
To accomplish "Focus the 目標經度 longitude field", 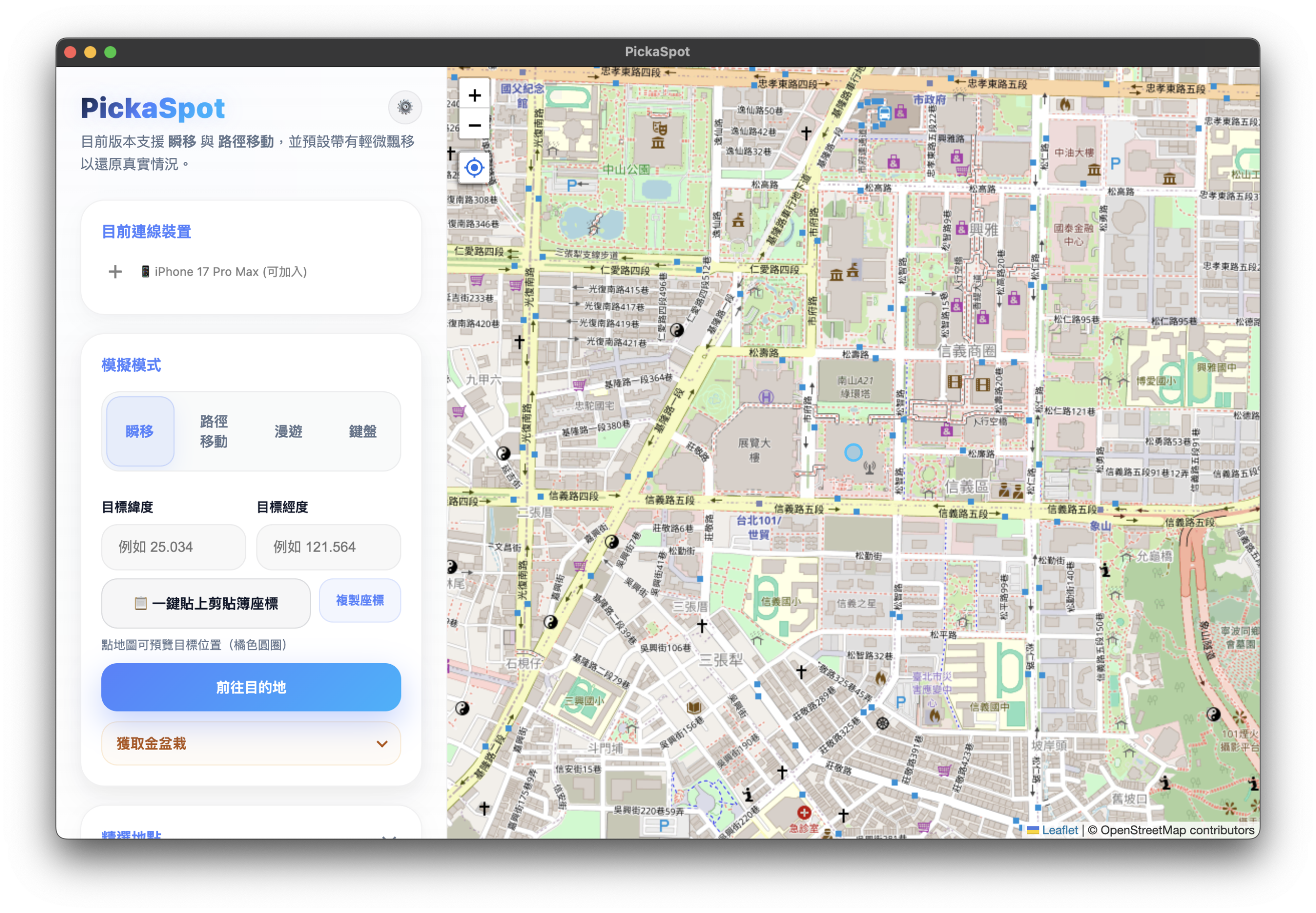I will click(328, 547).
